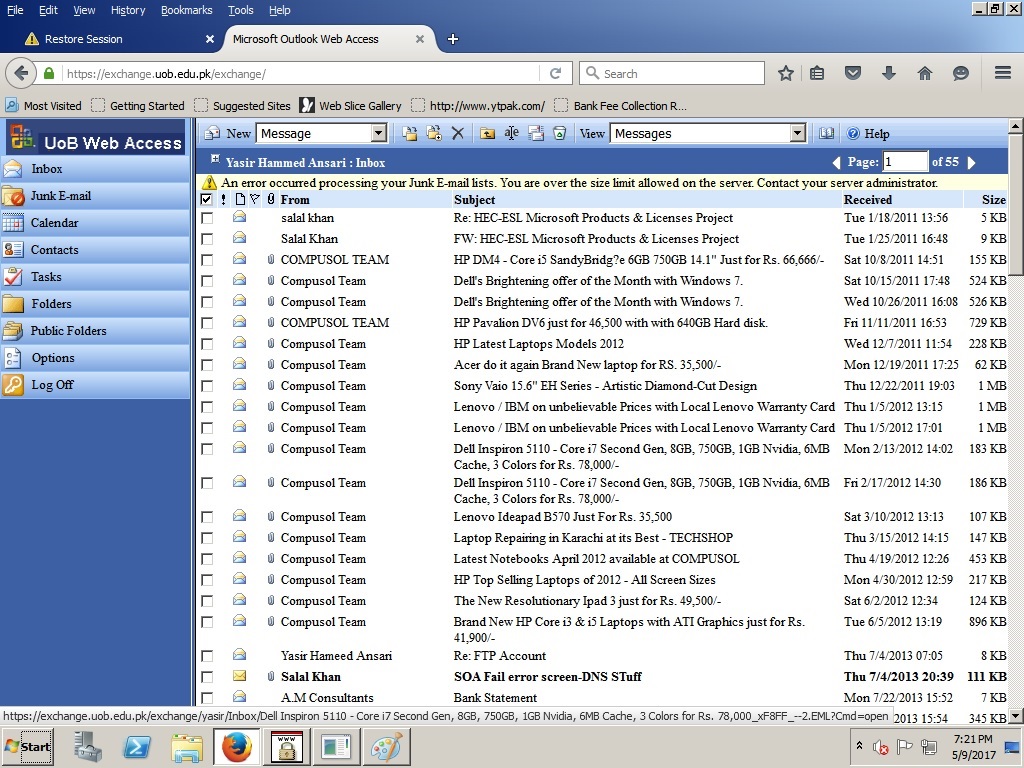Open the Tools menu
This screenshot has height=768, width=1024.
coord(240,10)
